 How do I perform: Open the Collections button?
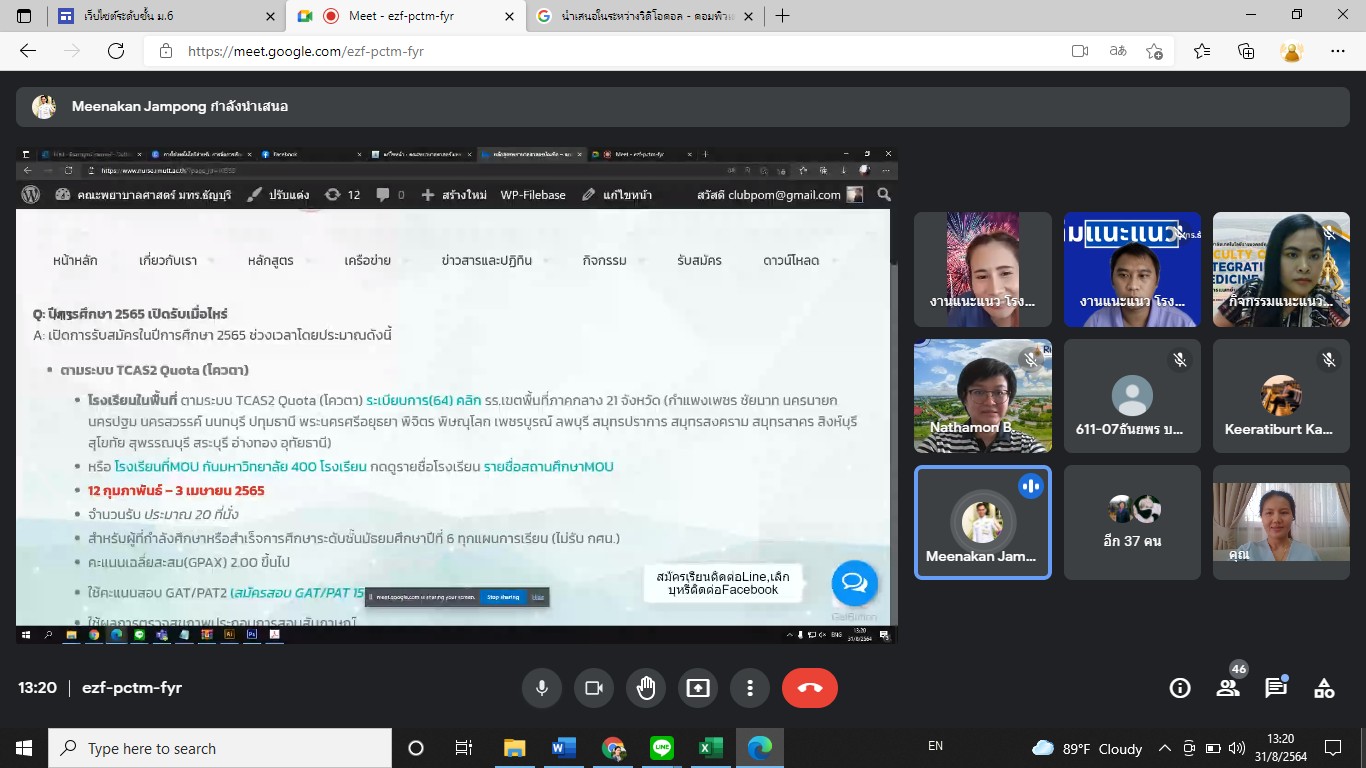tap(1246, 51)
